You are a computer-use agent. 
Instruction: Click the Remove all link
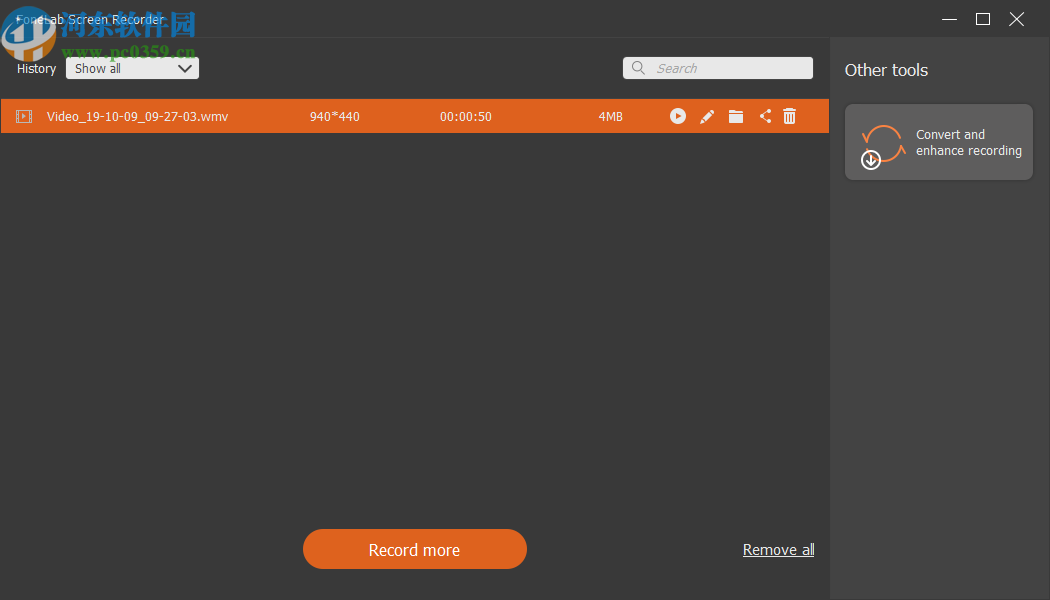pyautogui.click(x=778, y=549)
